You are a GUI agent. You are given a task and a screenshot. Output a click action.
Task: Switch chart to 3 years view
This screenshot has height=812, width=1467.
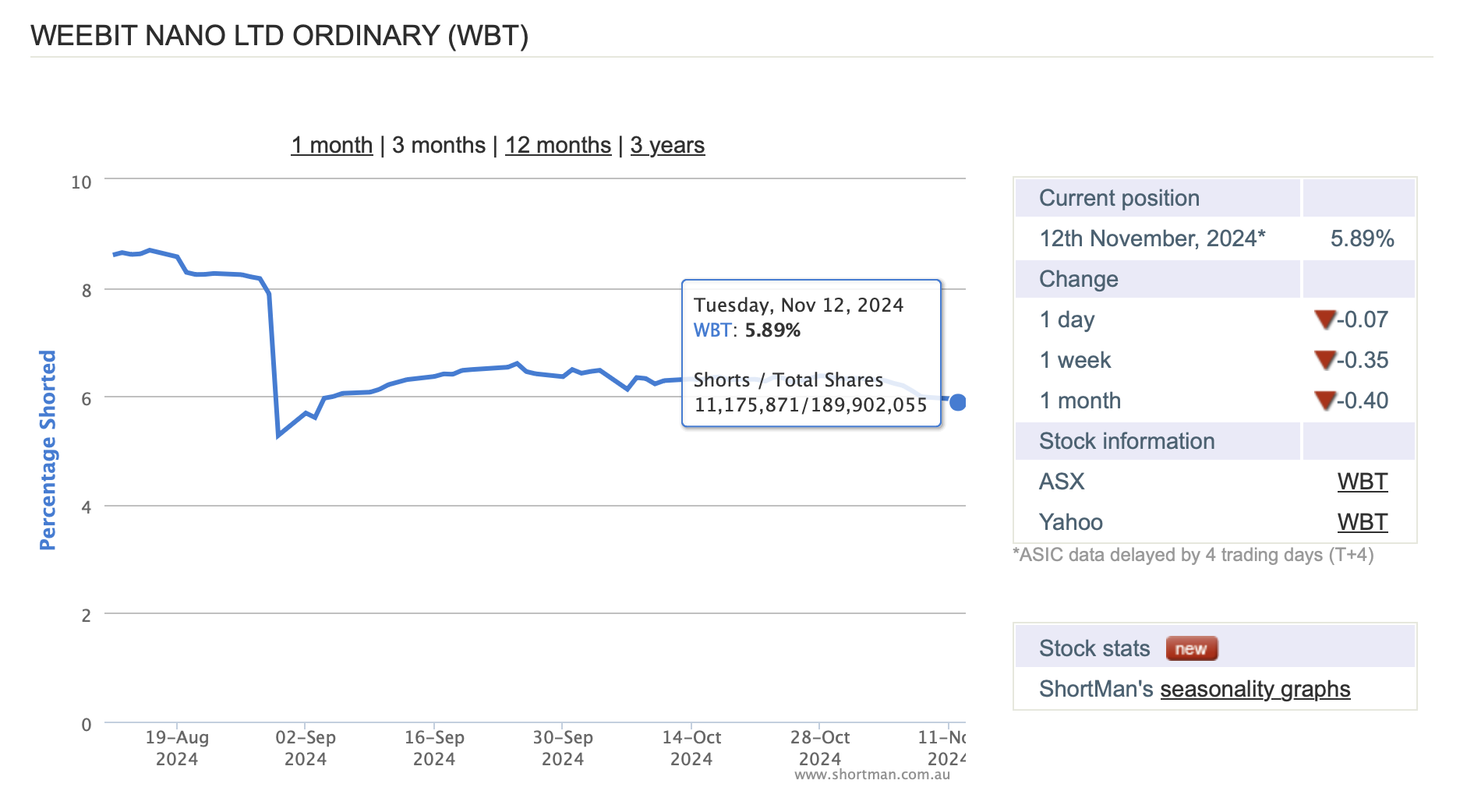[667, 145]
